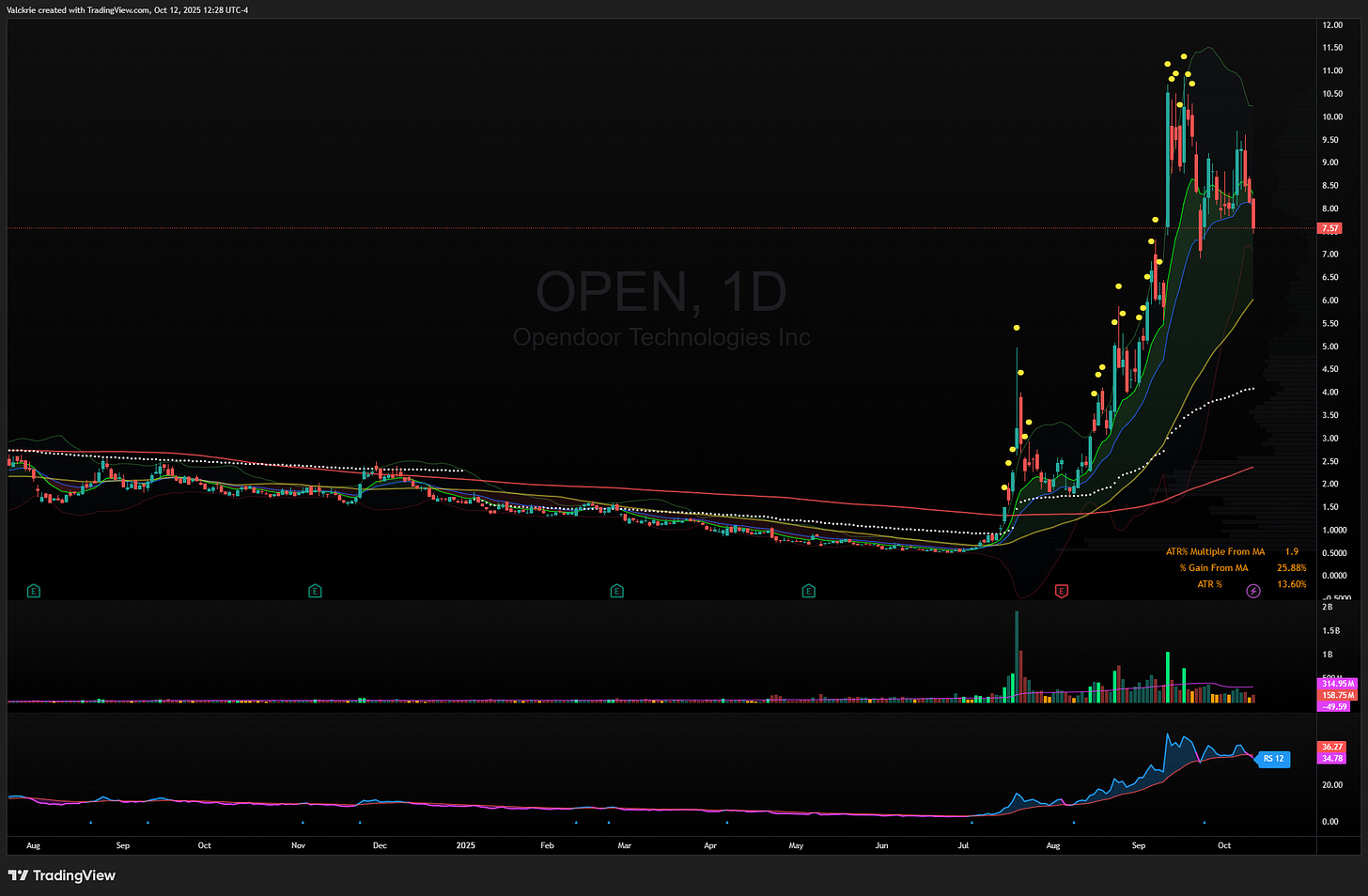Click the Jul label on the time axis
The height and width of the screenshot is (896, 1368).
pyautogui.click(x=964, y=845)
